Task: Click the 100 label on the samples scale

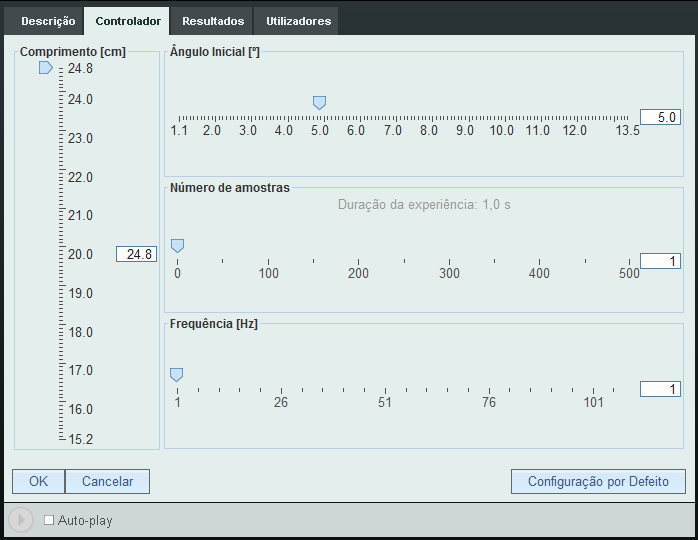Action: pos(268,273)
